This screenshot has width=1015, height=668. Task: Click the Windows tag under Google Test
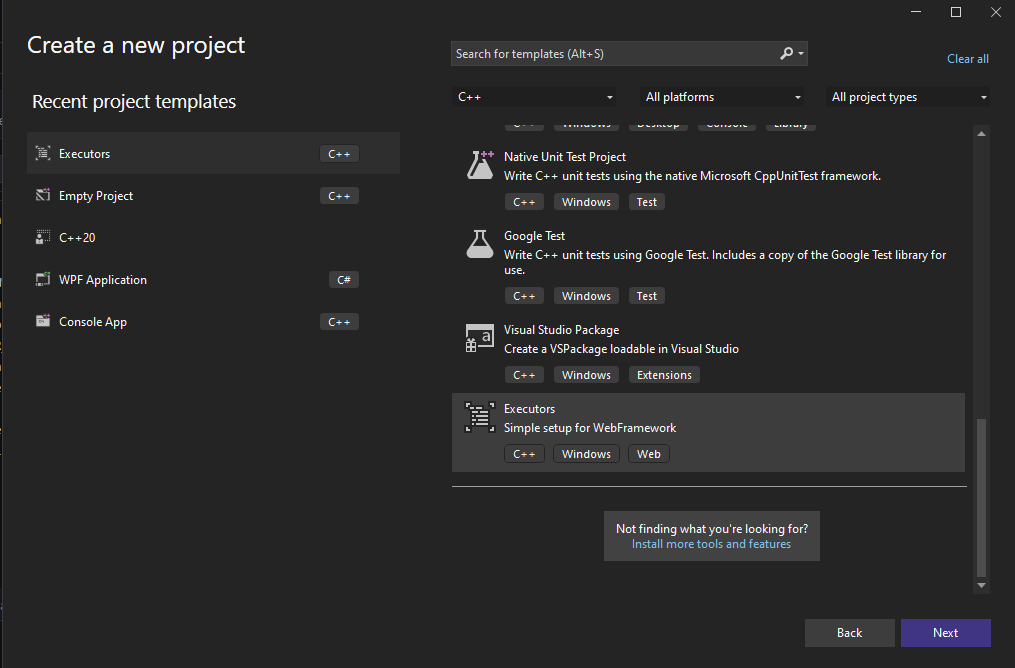click(x=586, y=296)
